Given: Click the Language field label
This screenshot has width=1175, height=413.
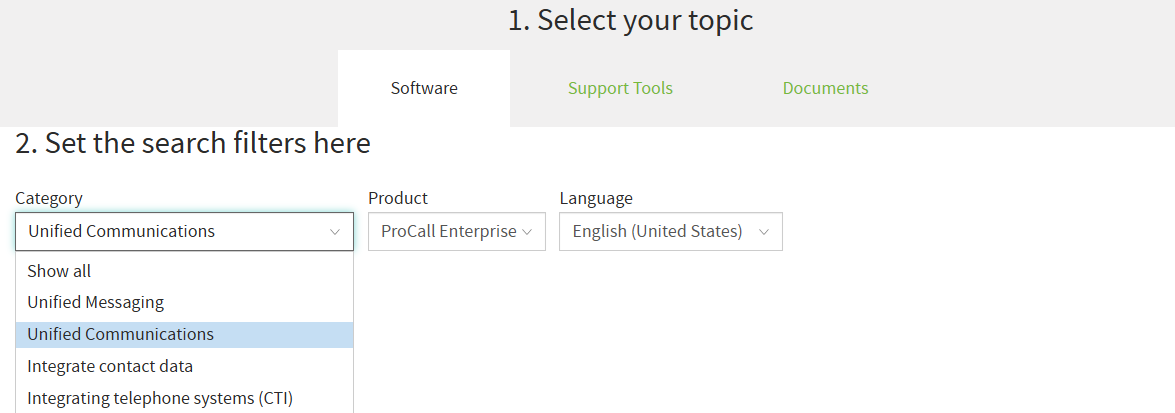Looking at the screenshot, I should 596,198.
